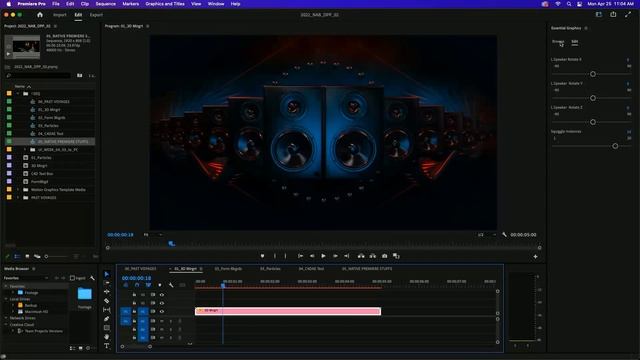640x360 pixels.
Task: Enable the Ingest checkbox in Media Browser
Action: (72, 278)
